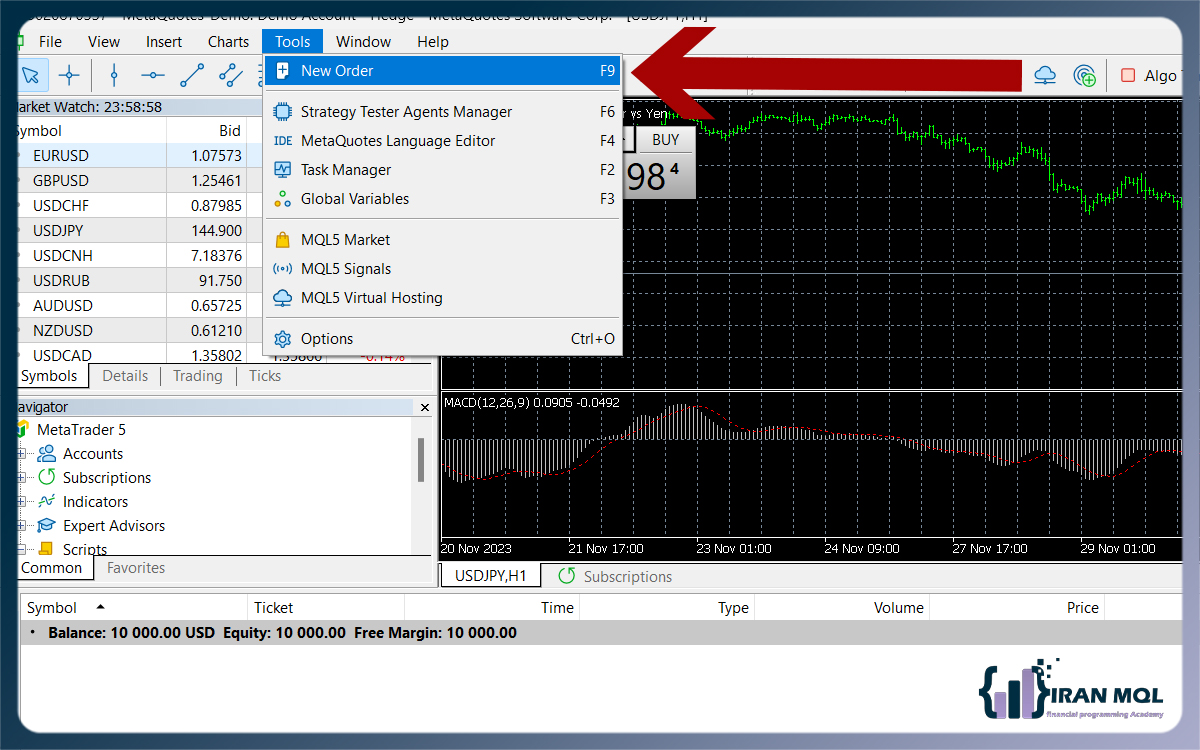Image resolution: width=1200 pixels, height=750 pixels.
Task: Click the Price column header
Action: 1018,608
